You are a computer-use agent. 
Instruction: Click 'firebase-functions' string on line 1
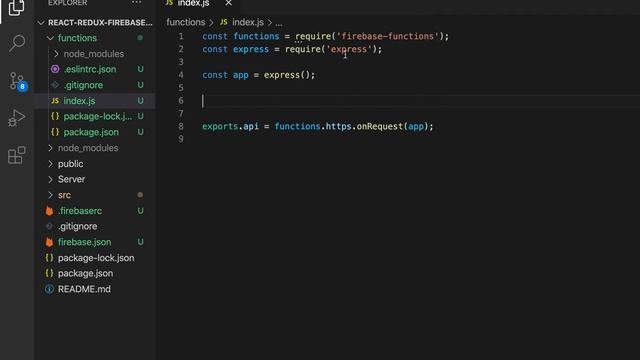pyautogui.click(x=387, y=36)
